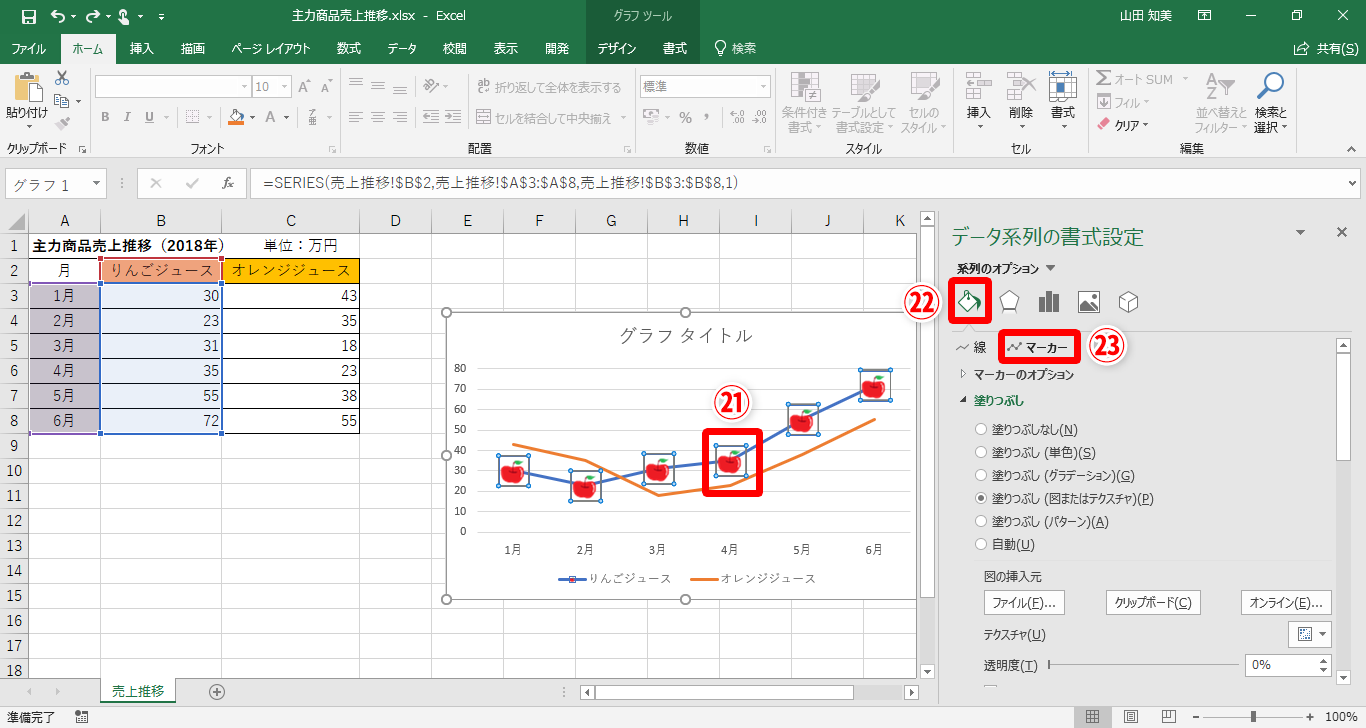The height and width of the screenshot is (728, 1366).
Task: Add a new sheet with the plus icon
Action: pyautogui.click(x=217, y=691)
